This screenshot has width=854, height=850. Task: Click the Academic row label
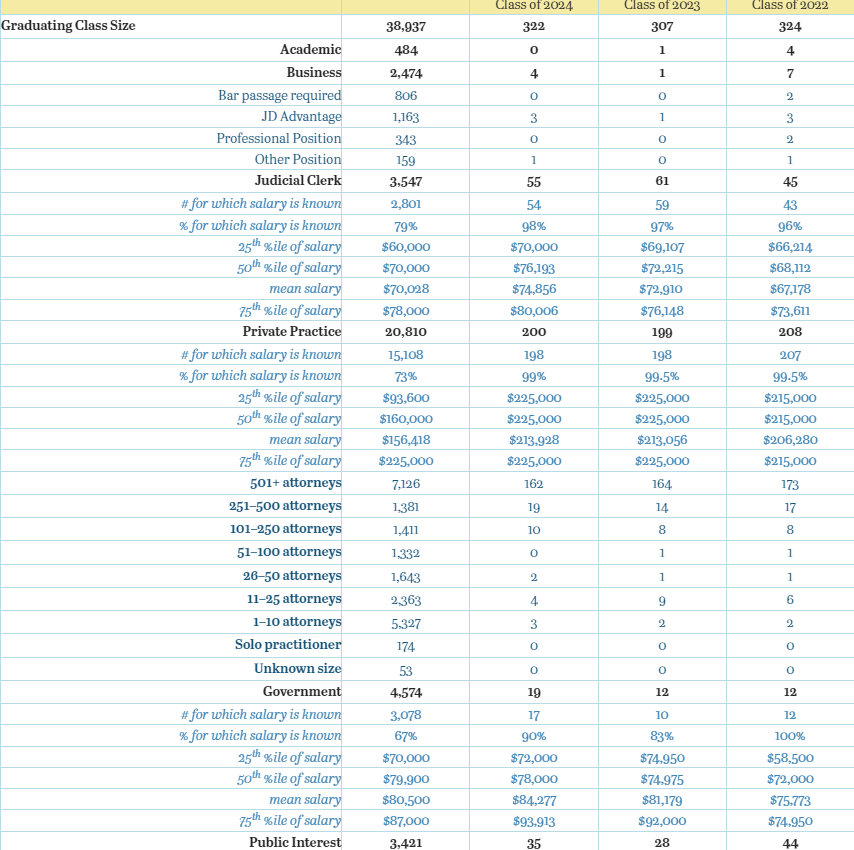310,50
